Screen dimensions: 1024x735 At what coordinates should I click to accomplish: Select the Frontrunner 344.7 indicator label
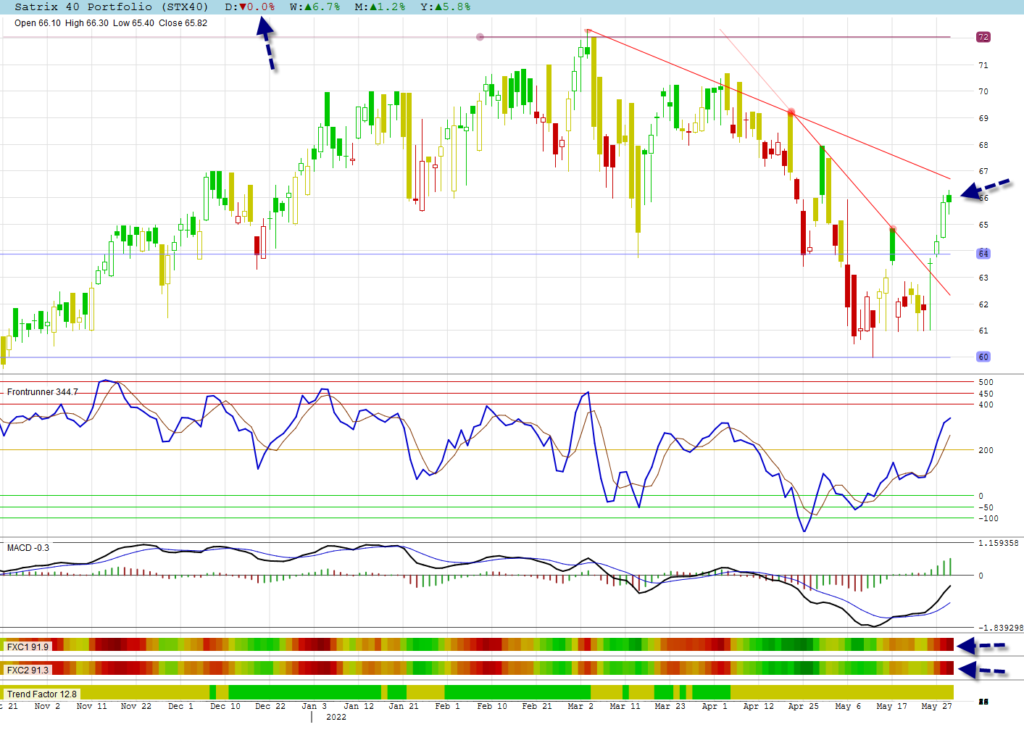(42, 392)
